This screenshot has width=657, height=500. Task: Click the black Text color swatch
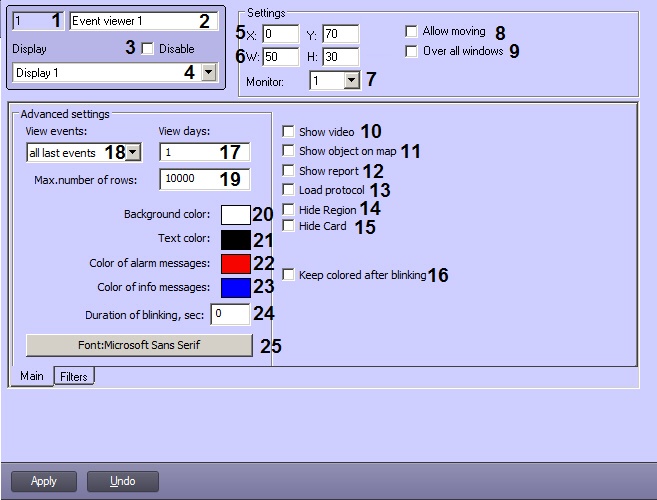click(x=234, y=239)
